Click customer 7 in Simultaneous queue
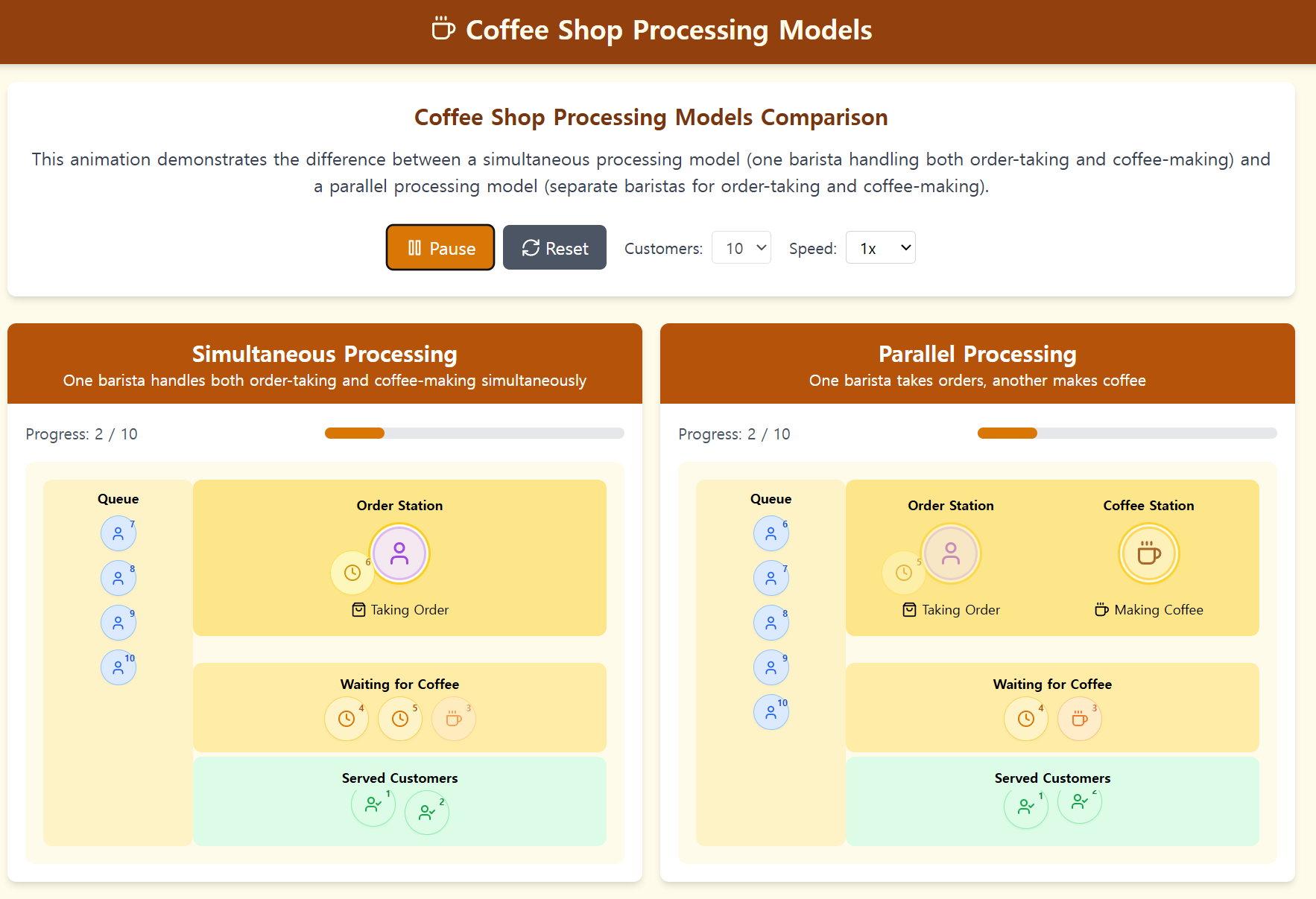1316x899 pixels. 118,533
